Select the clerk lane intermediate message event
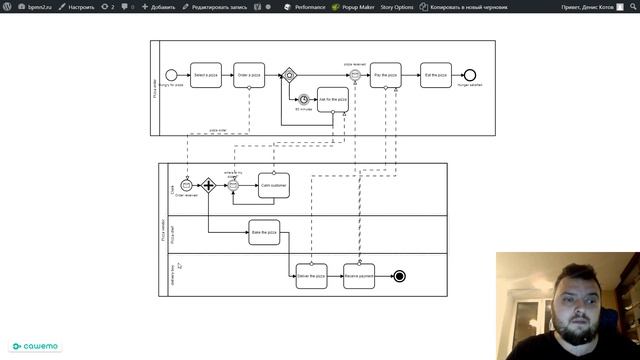The image size is (640, 360). click(233, 185)
